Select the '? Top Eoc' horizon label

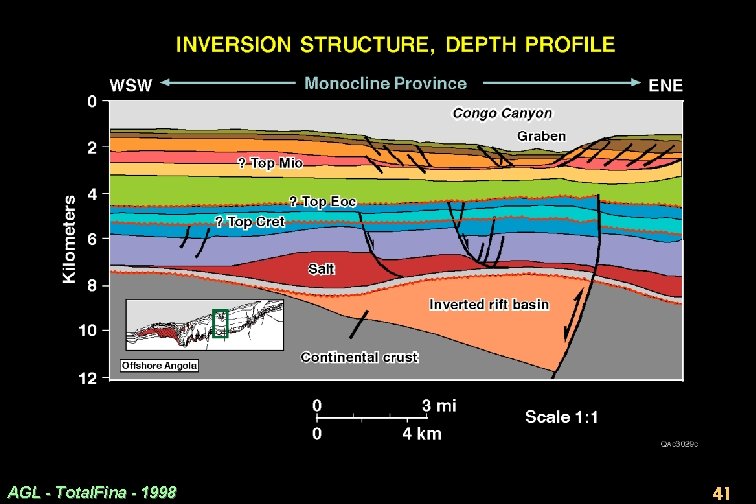point(323,201)
